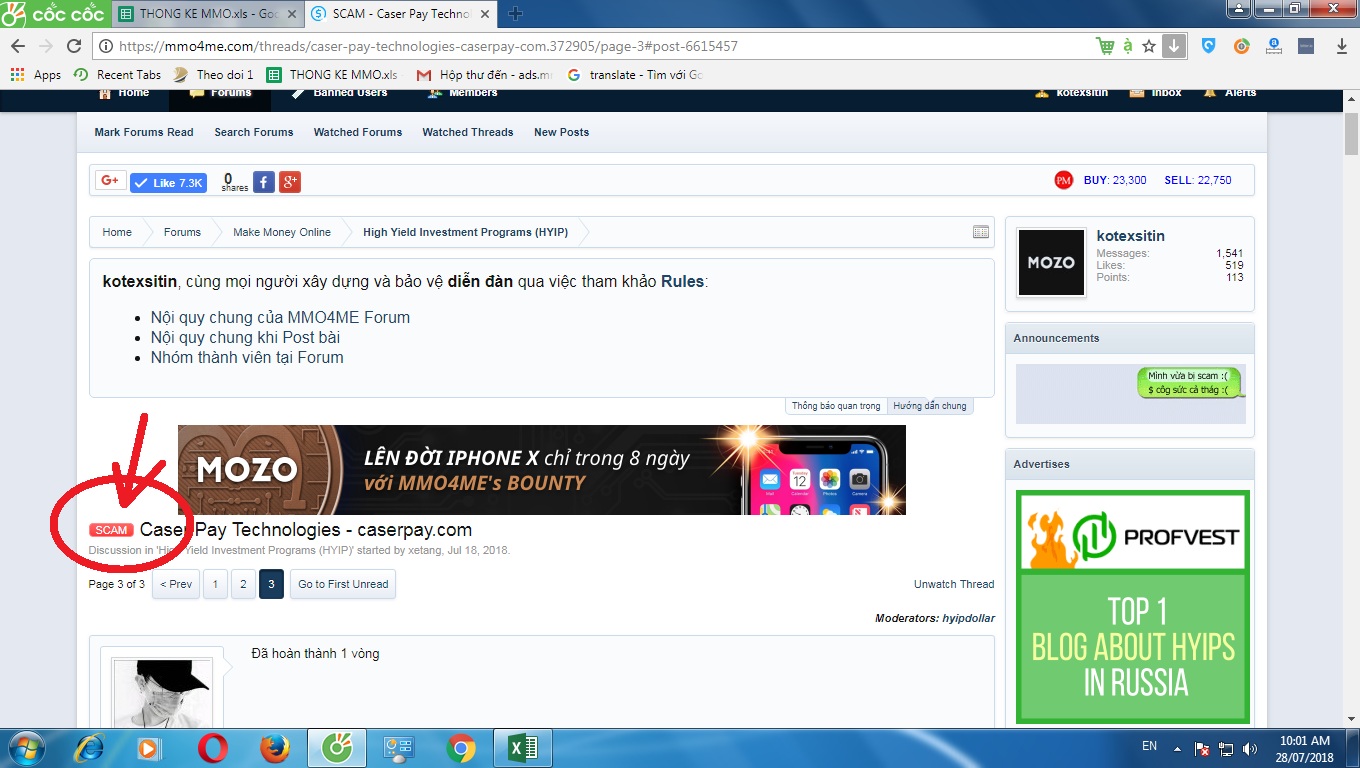Go back with the browser back arrow
The image size is (1360, 768).
pos(18,46)
